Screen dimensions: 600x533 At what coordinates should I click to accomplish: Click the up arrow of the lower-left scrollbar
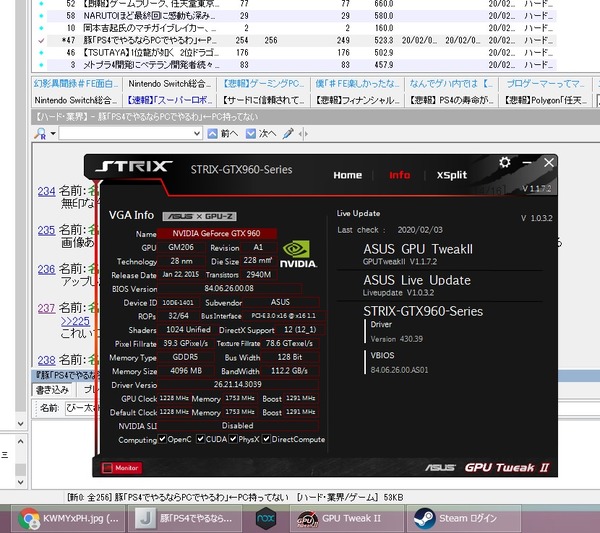tap(21, 441)
